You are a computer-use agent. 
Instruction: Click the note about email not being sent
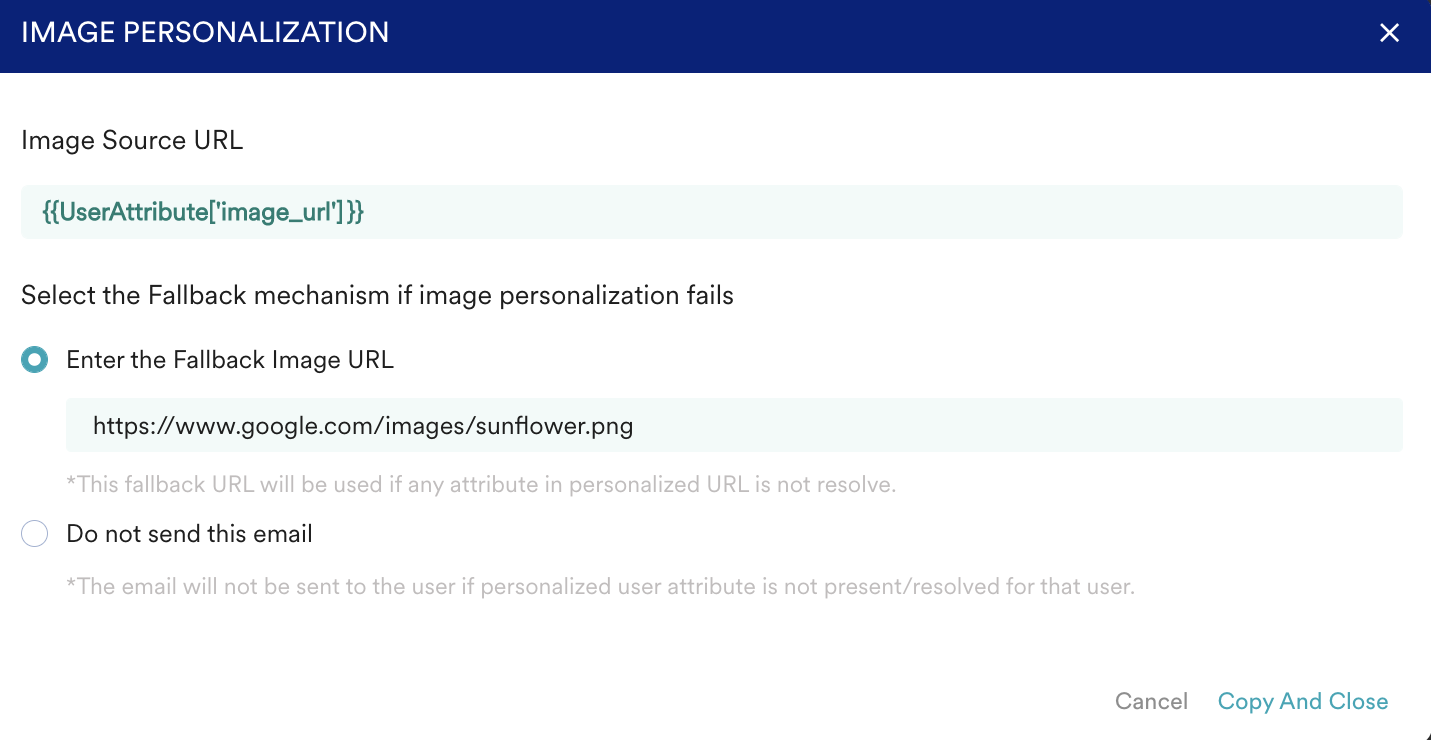tap(600, 586)
